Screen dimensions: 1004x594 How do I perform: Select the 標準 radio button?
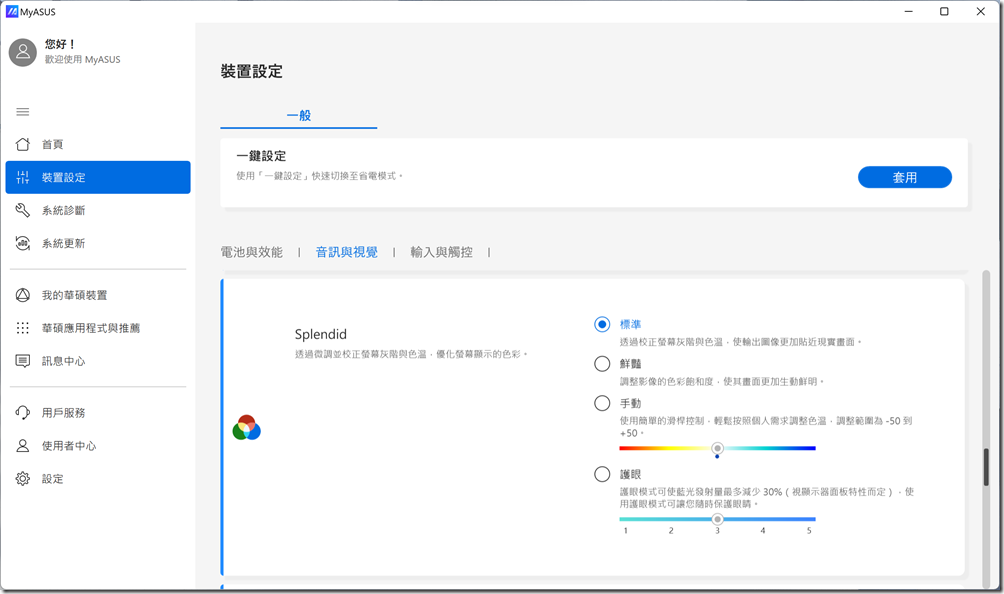(602, 324)
